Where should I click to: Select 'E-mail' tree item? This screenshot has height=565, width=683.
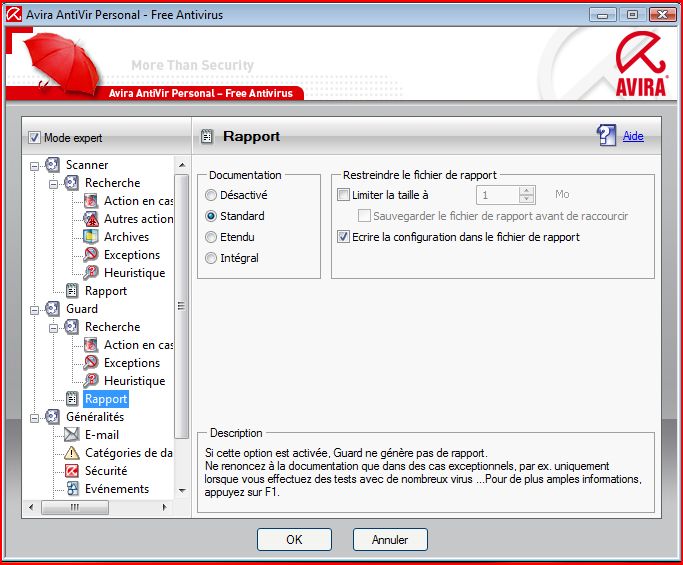[x=102, y=435]
